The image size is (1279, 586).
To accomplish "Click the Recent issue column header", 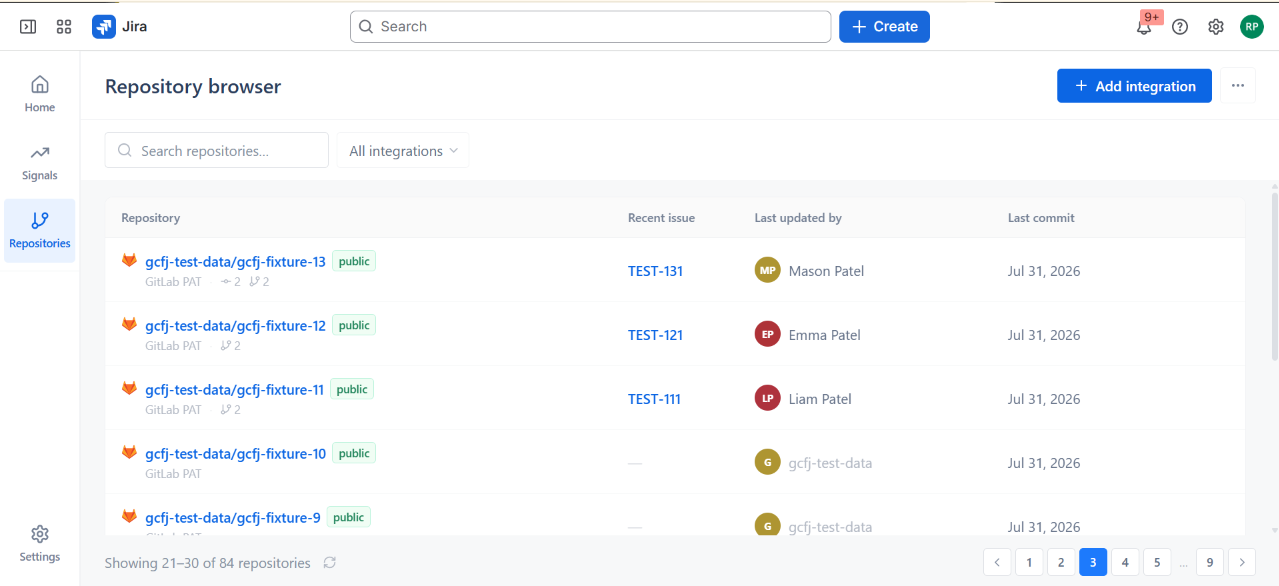I will click(x=661, y=218).
